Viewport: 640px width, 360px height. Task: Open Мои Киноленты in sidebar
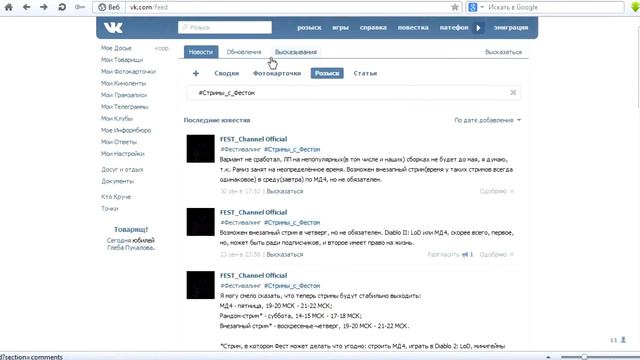pyautogui.click(x=123, y=83)
